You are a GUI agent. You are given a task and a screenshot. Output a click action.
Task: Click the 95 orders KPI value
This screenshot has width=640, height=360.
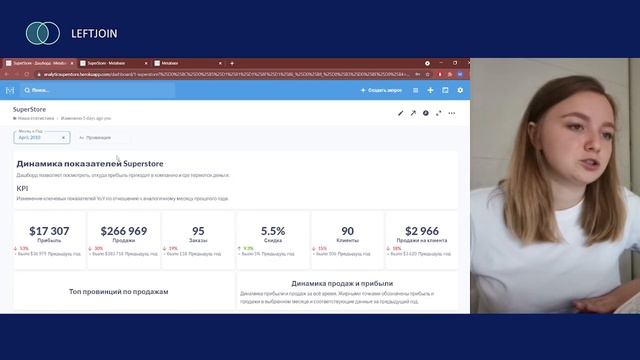(x=198, y=231)
